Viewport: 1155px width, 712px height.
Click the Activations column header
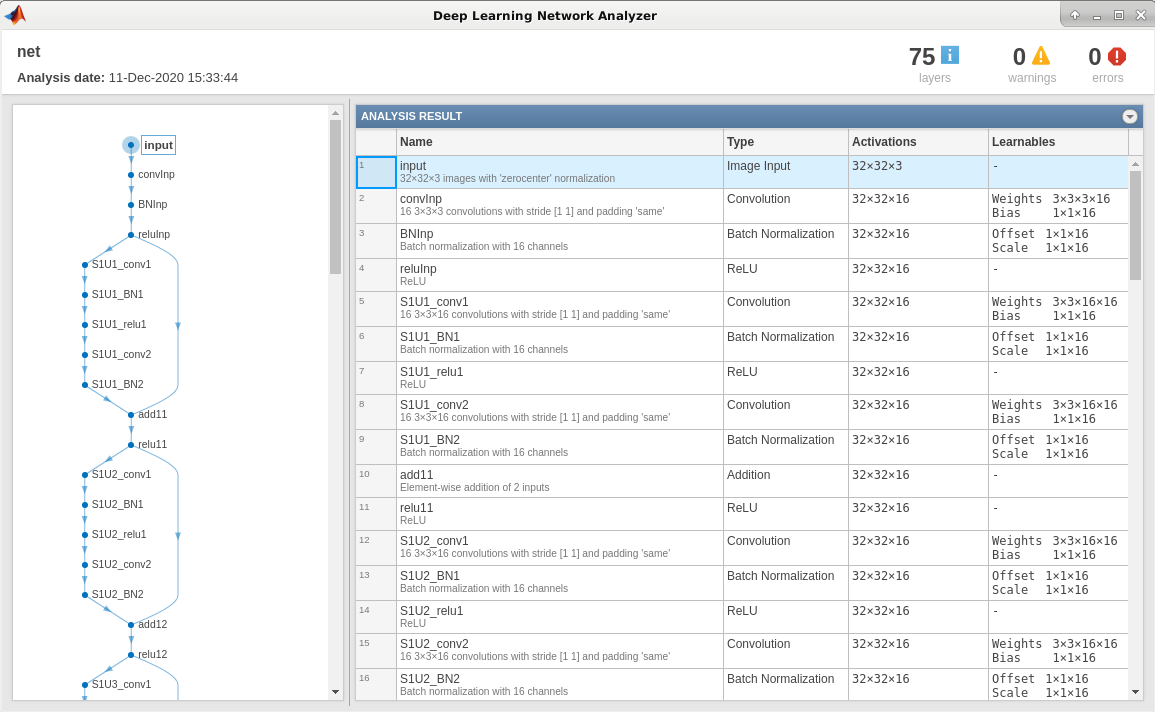point(918,142)
